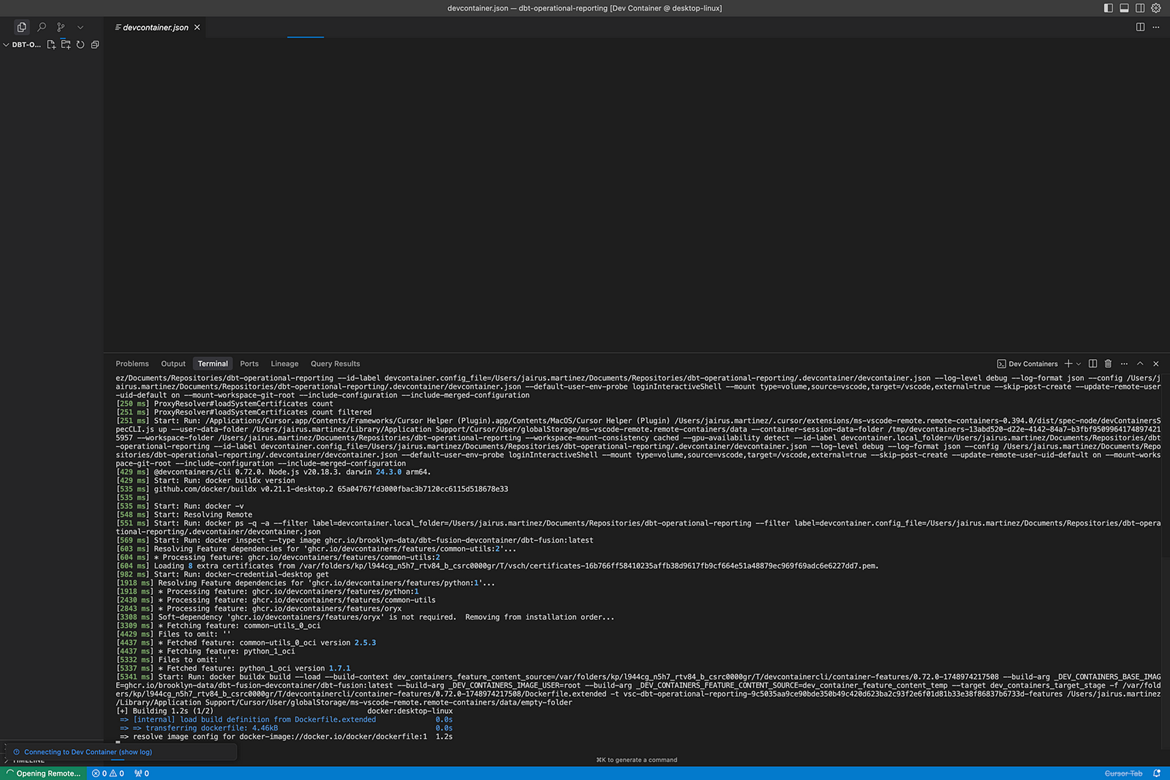Select the Source Control icon
The height and width of the screenshot is (780, 1170).
click(x=61, y=27)
